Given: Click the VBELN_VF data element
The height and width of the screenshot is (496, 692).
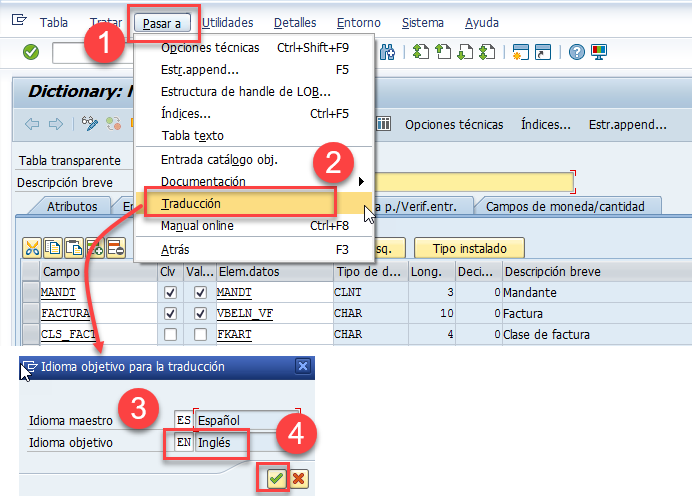Looking at the screenshot, I should tap(245, 313).
